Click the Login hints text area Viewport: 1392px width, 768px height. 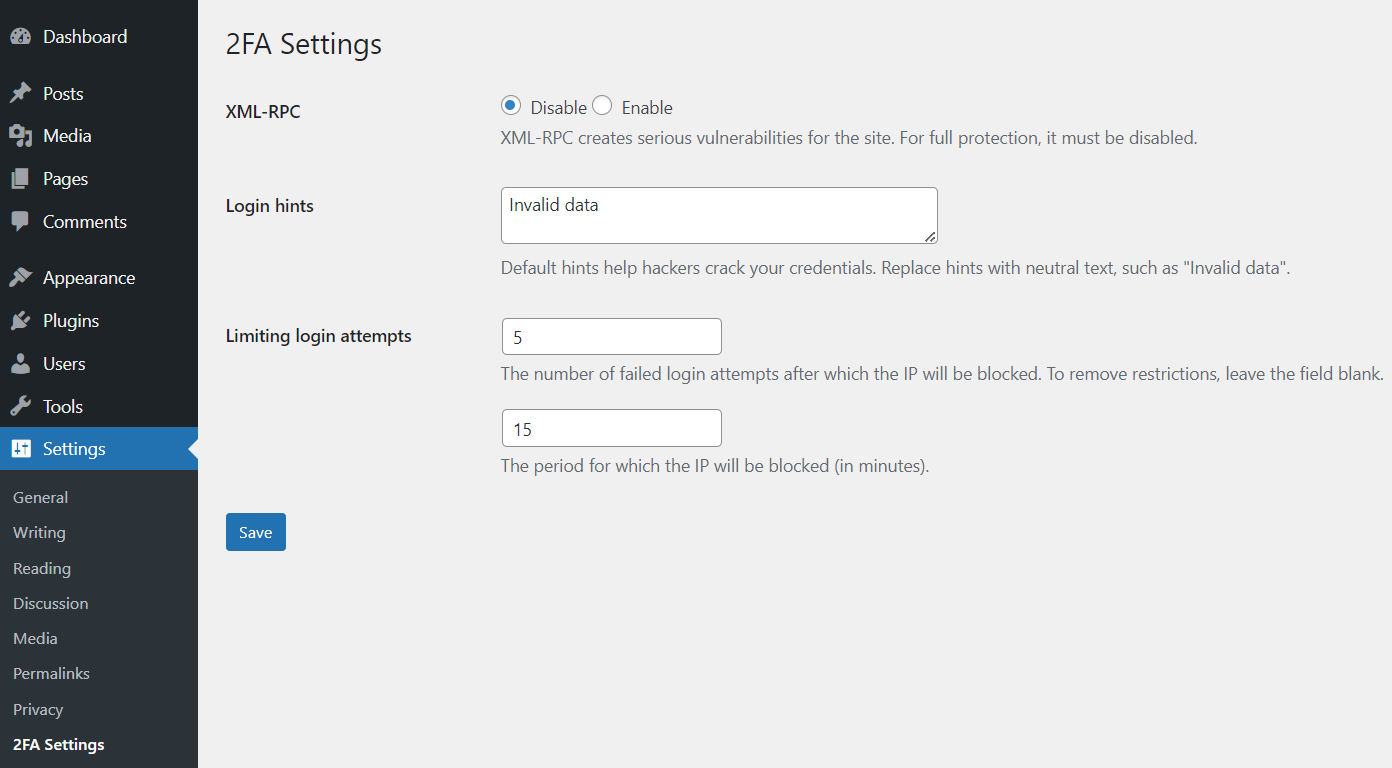[x=719, y=215]
